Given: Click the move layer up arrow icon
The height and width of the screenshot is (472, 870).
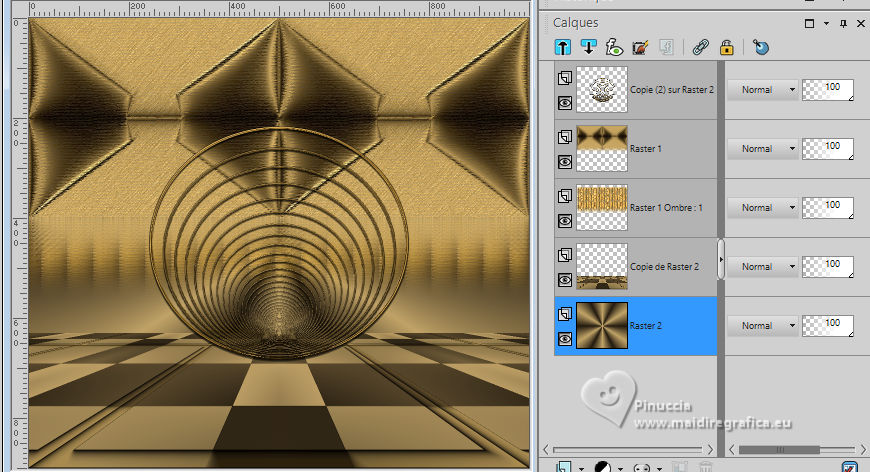Looking at the screenshot, I should [563, 46].
